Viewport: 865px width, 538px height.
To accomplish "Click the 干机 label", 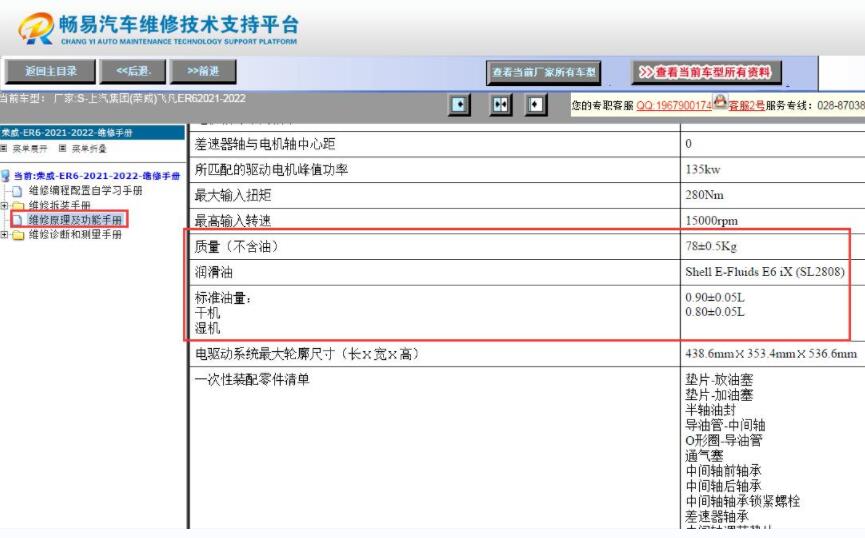I will click(207, 313).
